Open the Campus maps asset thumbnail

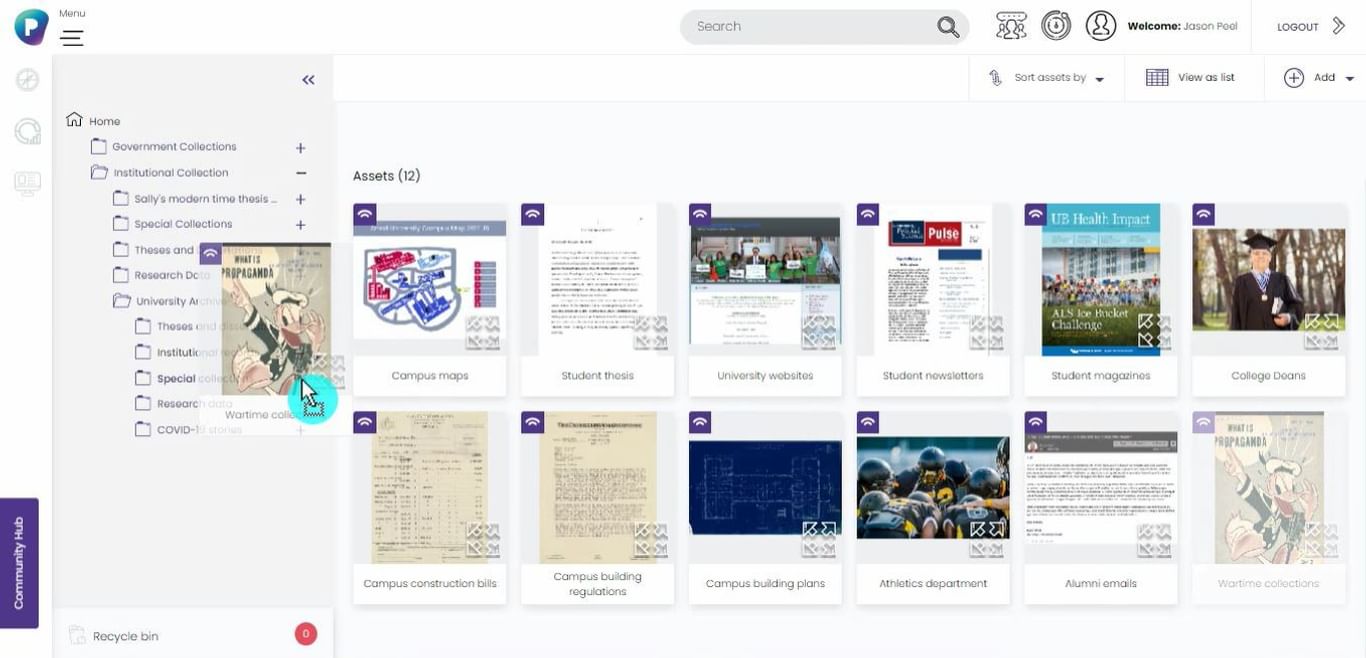point(429,281)
